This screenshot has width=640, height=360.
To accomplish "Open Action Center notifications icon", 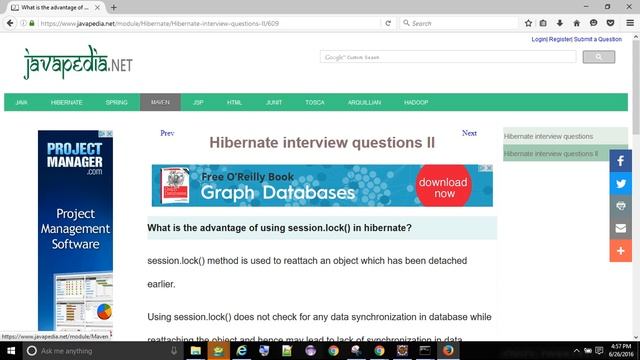I will tap(599, 351).
